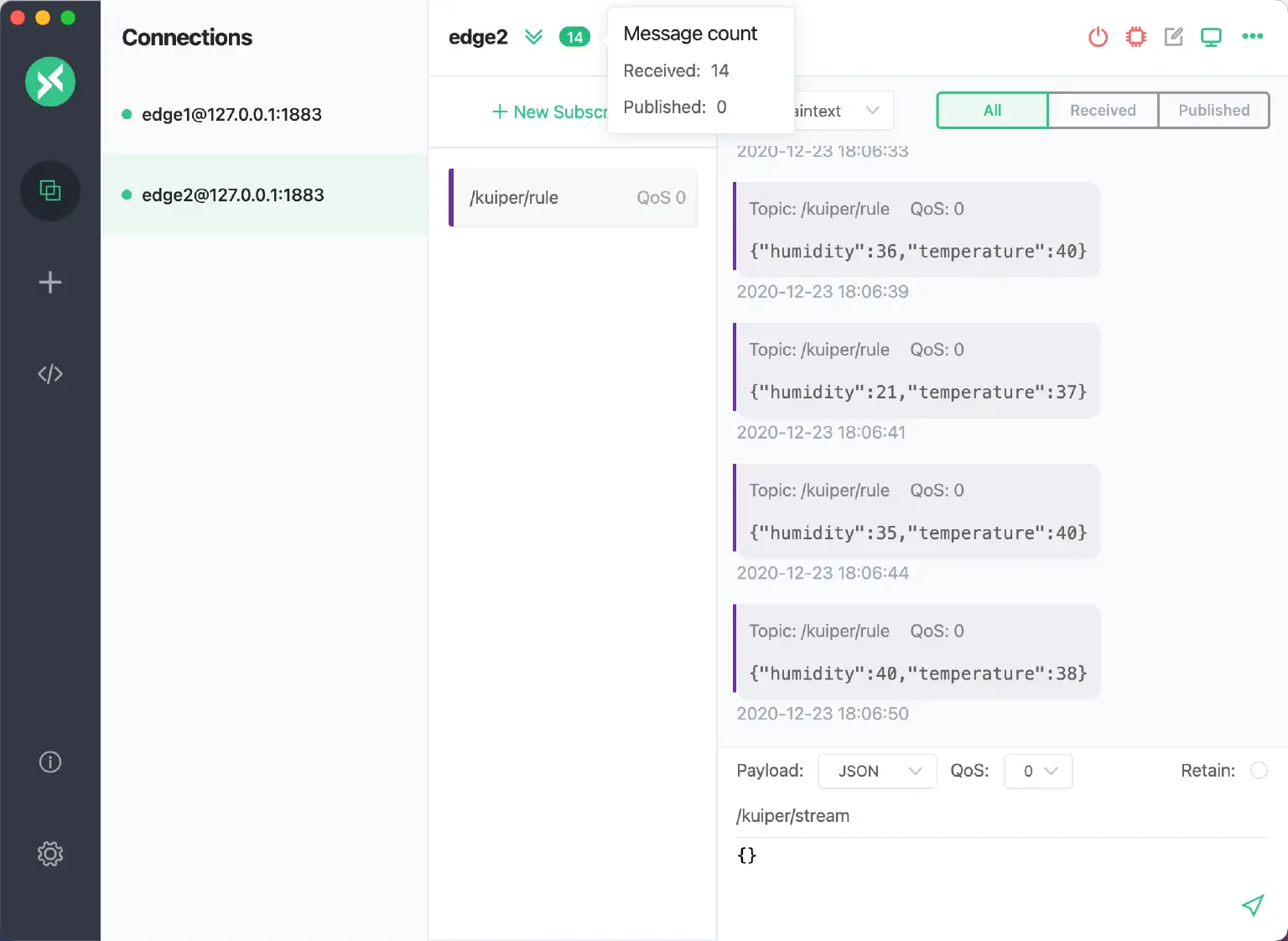The image size is (1288, 941).
Task: Send the message with paper plane icon
Action: (1252, 905)
